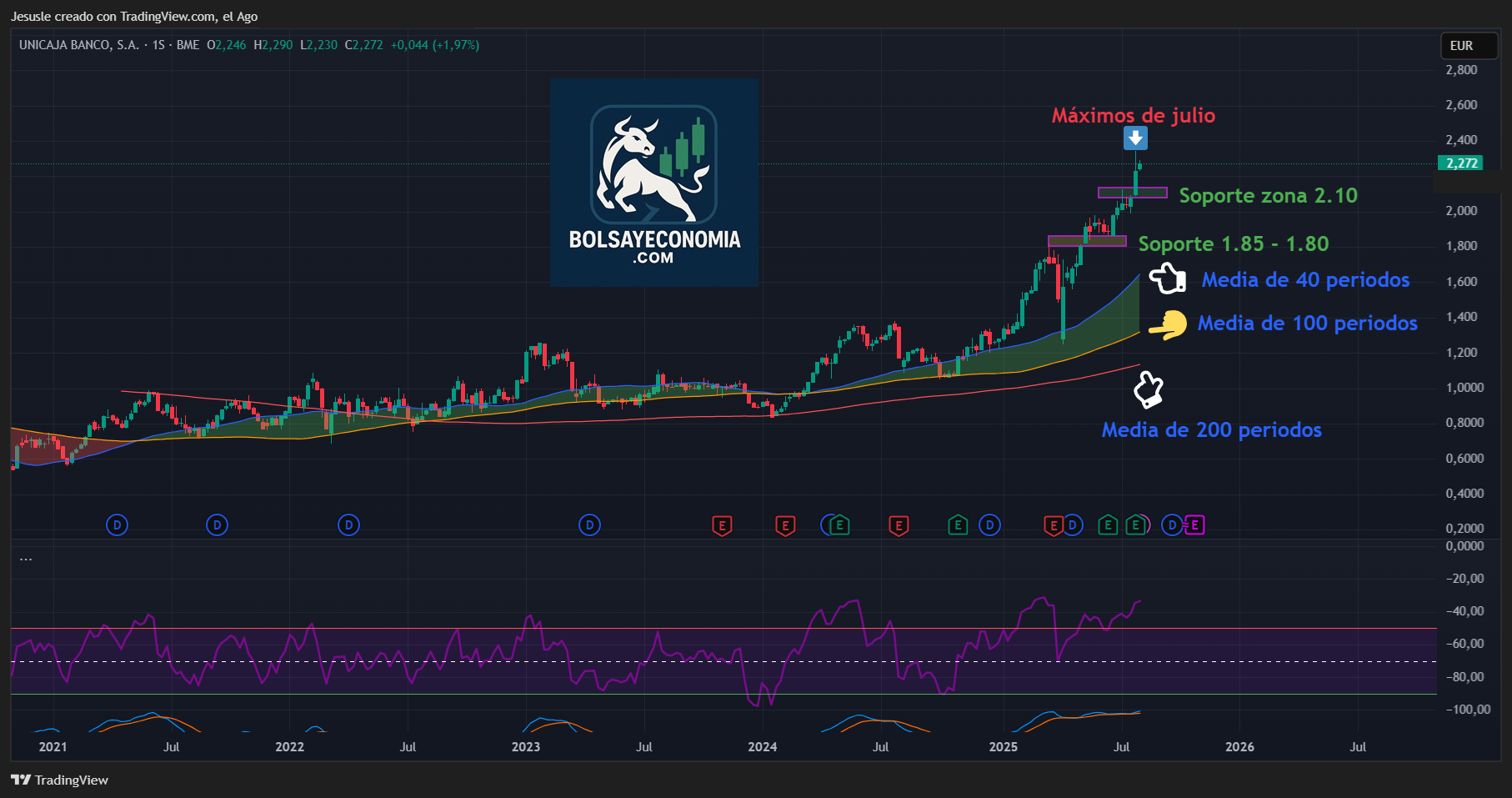This screenshot has width=1512, height=798.
Task: Open the green earnings E marker after July 2025
Action: coord(1134,525)
